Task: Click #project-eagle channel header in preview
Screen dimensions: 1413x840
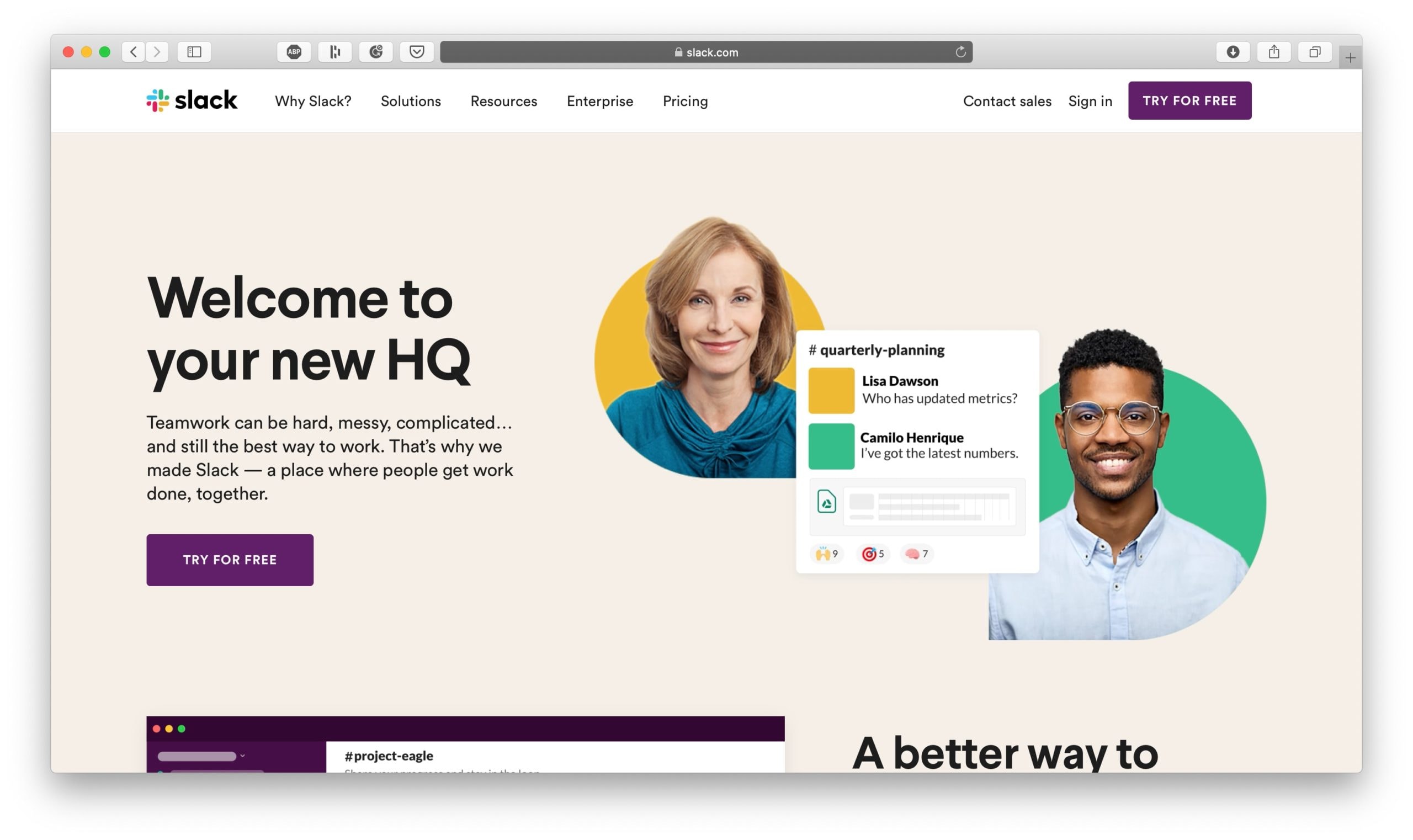Action: point(389,756)
